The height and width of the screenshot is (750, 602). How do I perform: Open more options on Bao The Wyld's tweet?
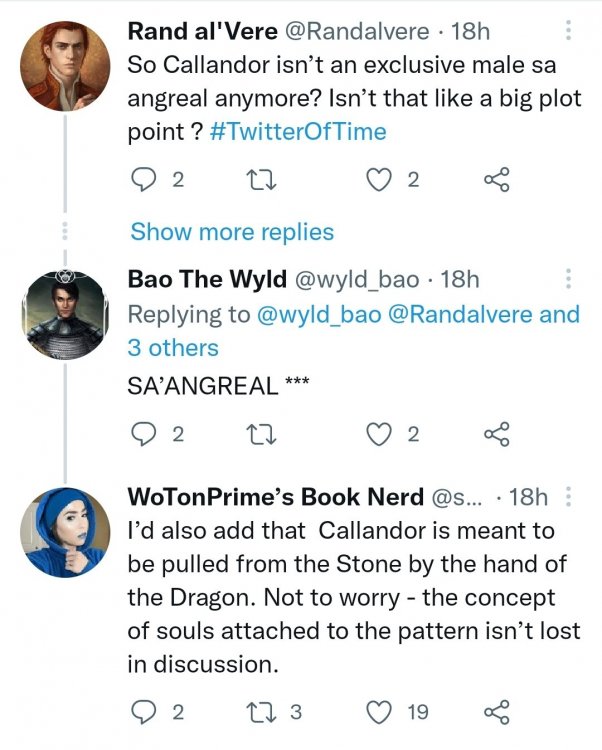coord(569,279)
